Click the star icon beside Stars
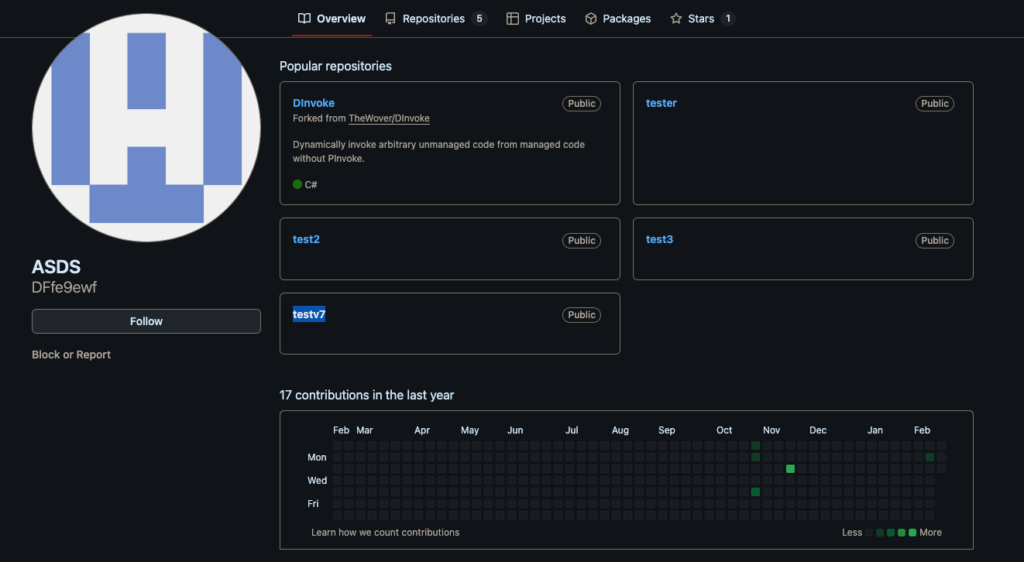1024x562 pixels. 676,18
